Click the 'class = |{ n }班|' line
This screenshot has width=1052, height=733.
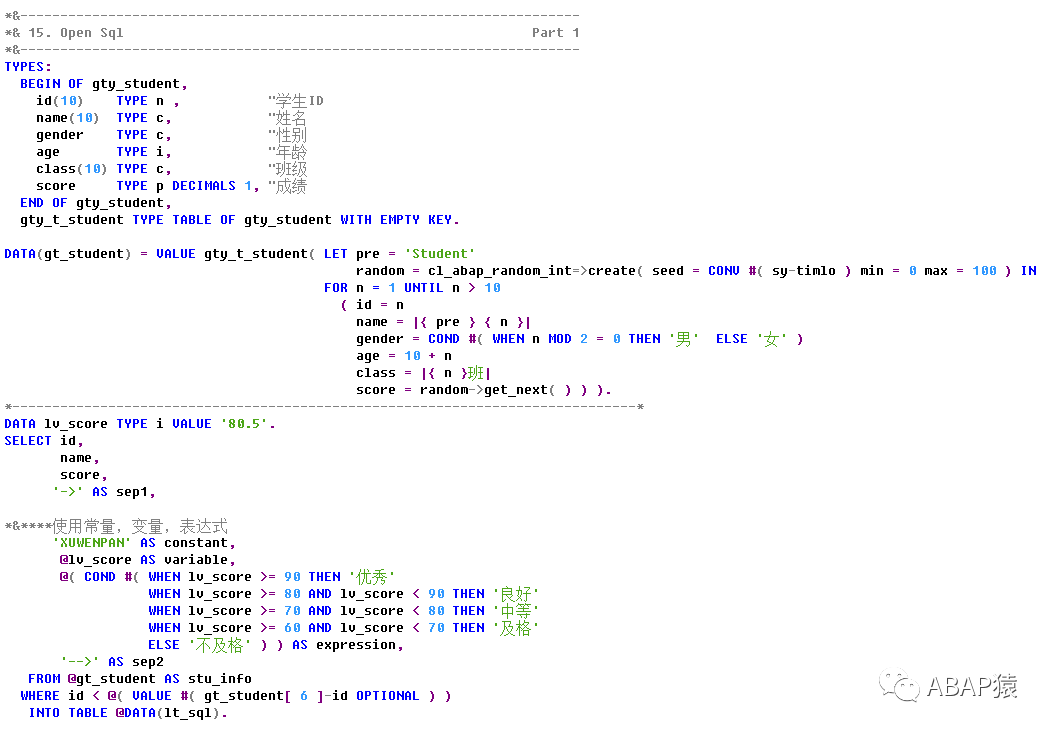(423, 373)
